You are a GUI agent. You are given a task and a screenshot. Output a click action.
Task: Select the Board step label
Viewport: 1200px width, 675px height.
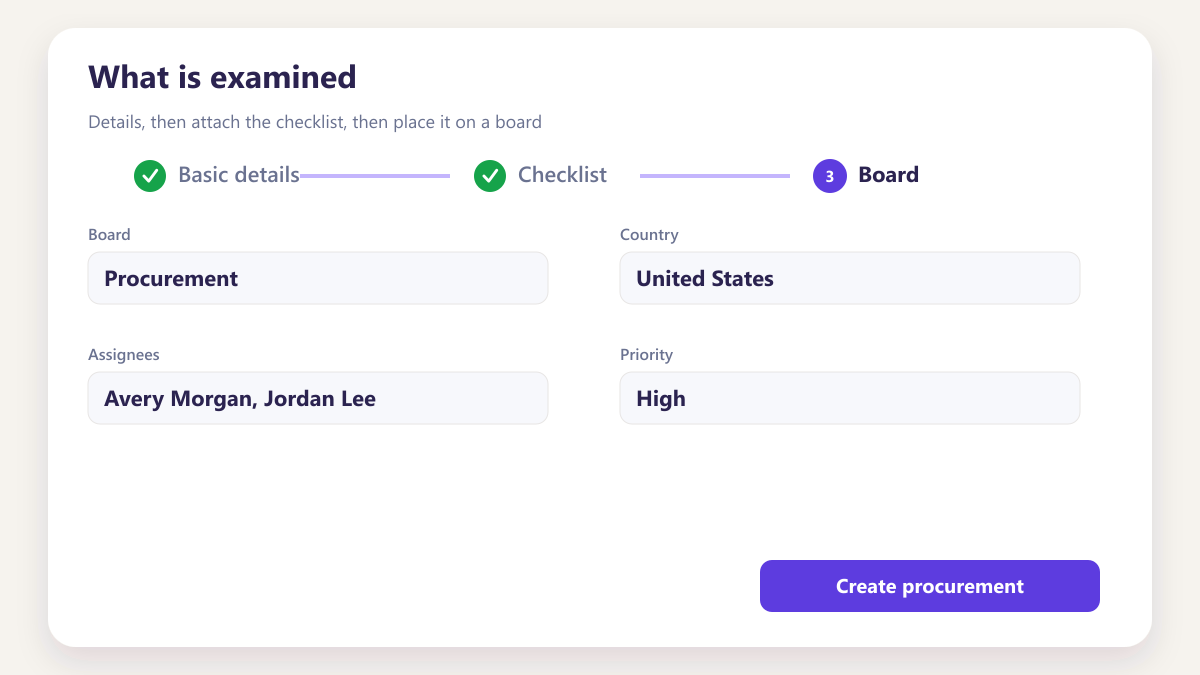click(x=888, y=175)
